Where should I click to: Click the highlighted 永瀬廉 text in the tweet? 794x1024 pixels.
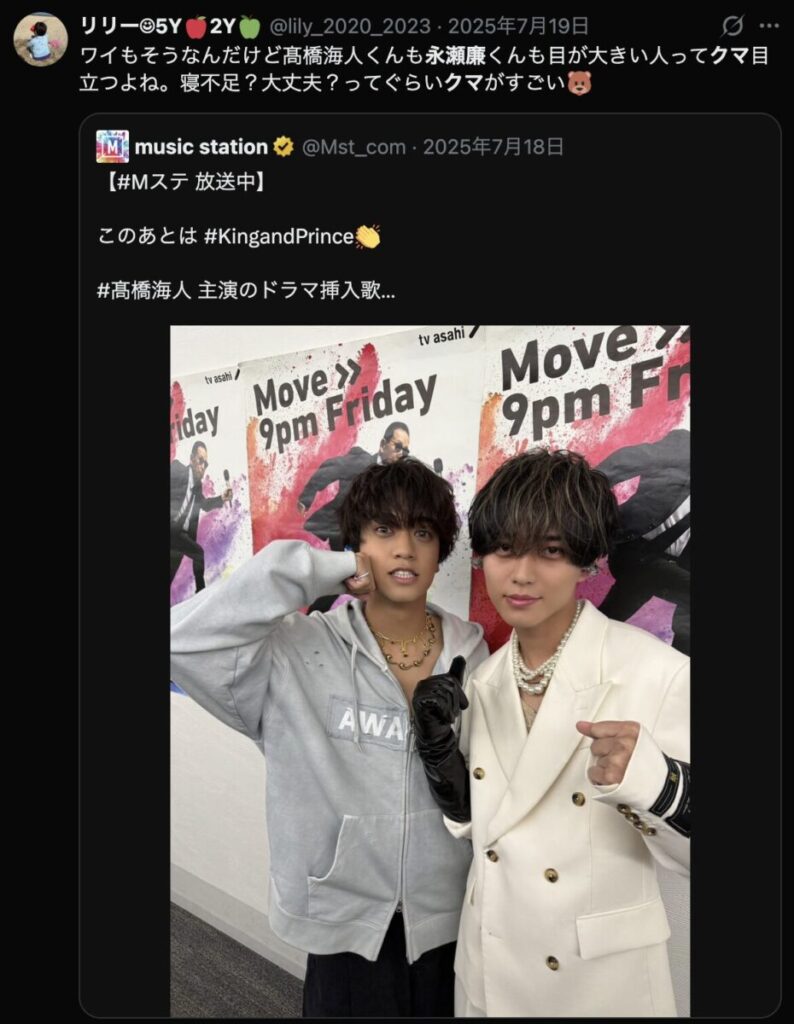[456, 56]
